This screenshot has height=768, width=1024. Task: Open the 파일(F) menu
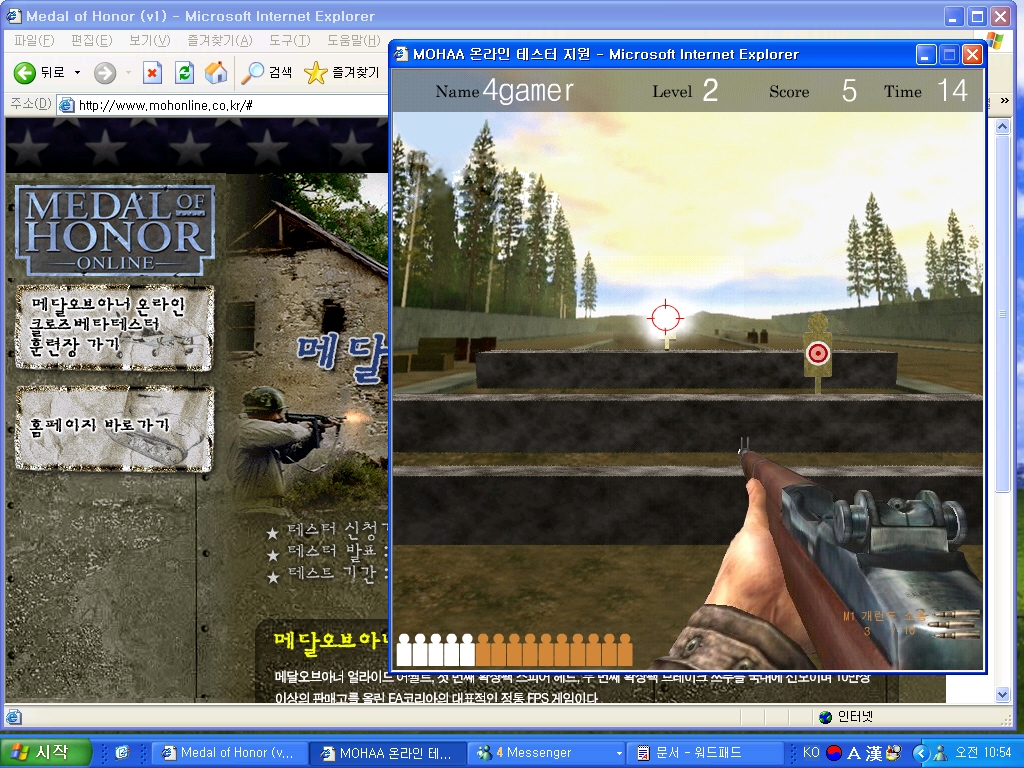34,40
